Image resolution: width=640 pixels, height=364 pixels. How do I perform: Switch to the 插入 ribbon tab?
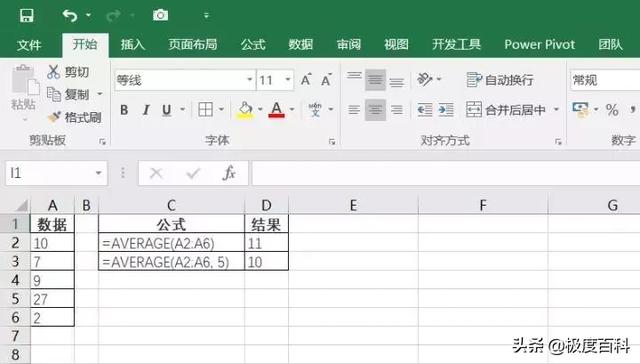tap(133, 44)
